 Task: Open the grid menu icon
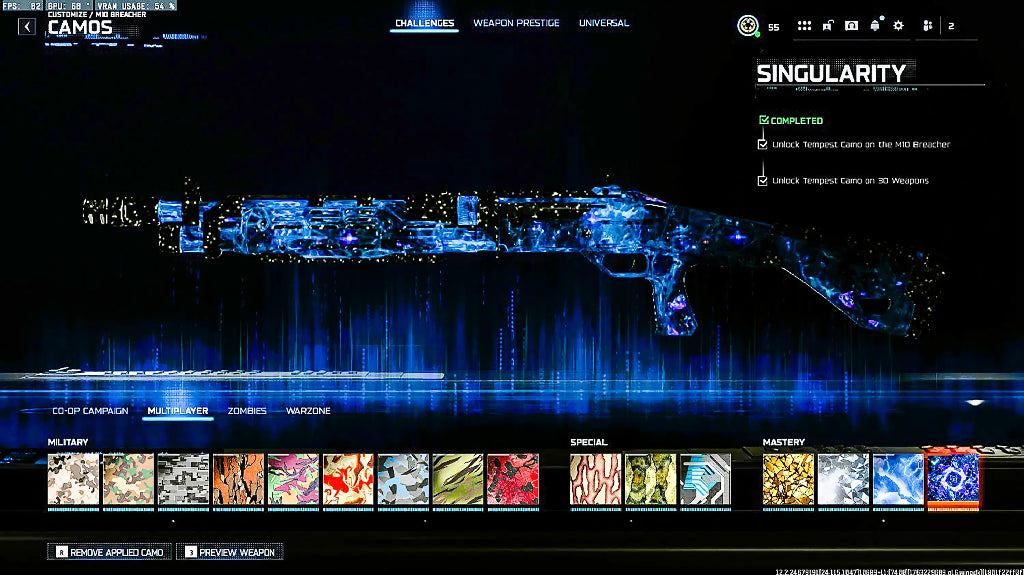tap(804, 26)
